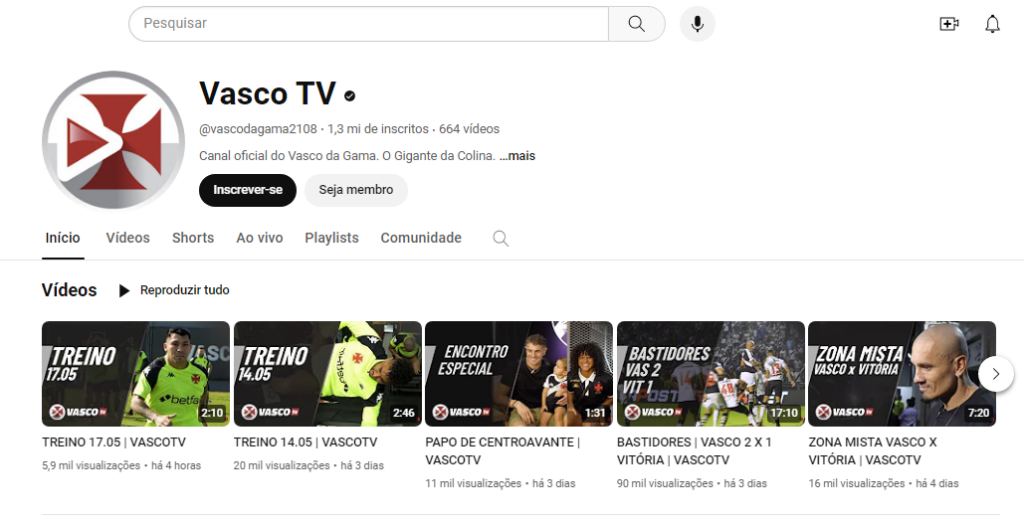Image resolution: width=1024 pixels, height=528 pixels.
Task: Go to the Ao vivo tab
Action: (x=259, y=238)
